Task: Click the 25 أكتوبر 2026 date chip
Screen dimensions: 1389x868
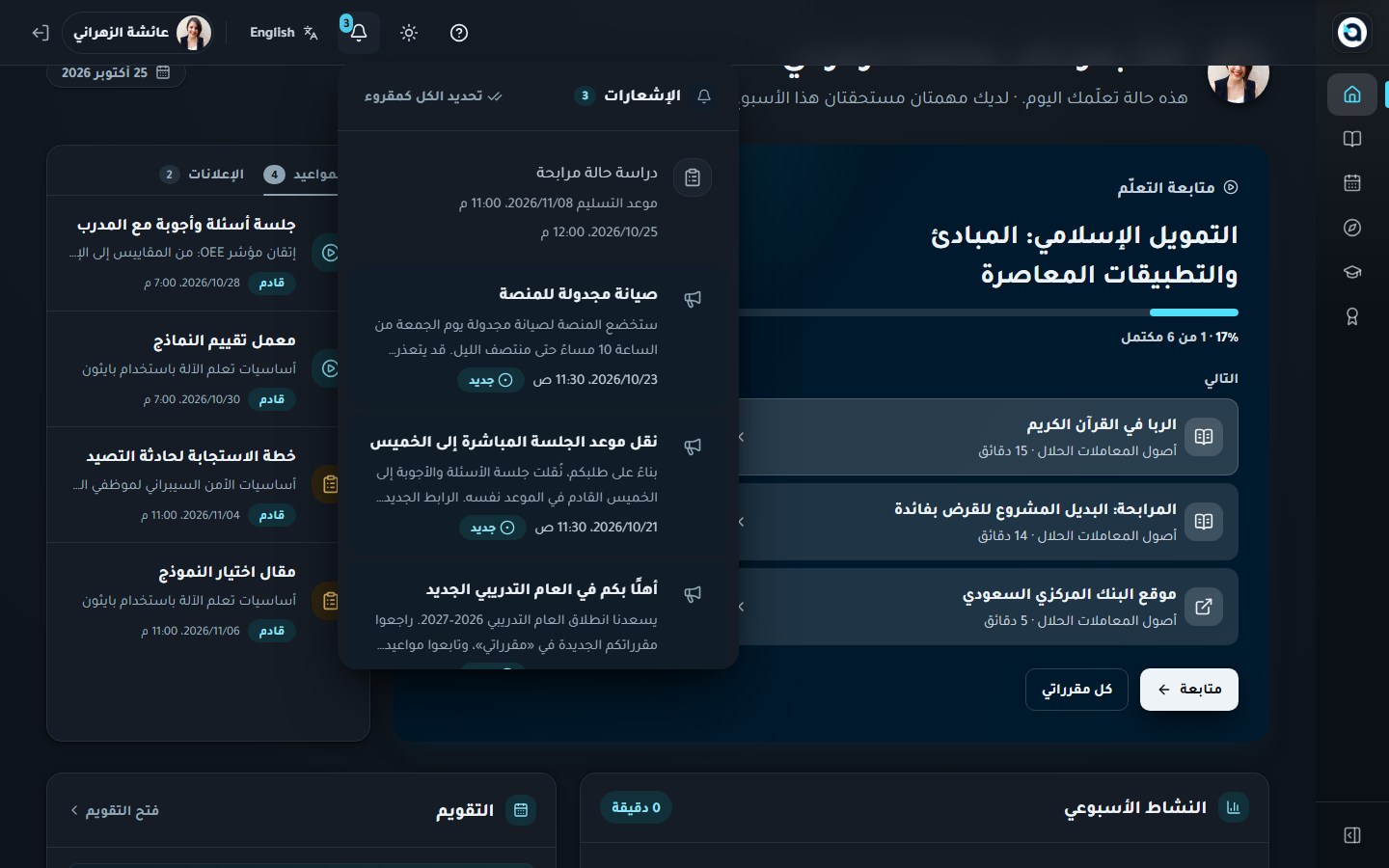Action: tap(116, 72)
